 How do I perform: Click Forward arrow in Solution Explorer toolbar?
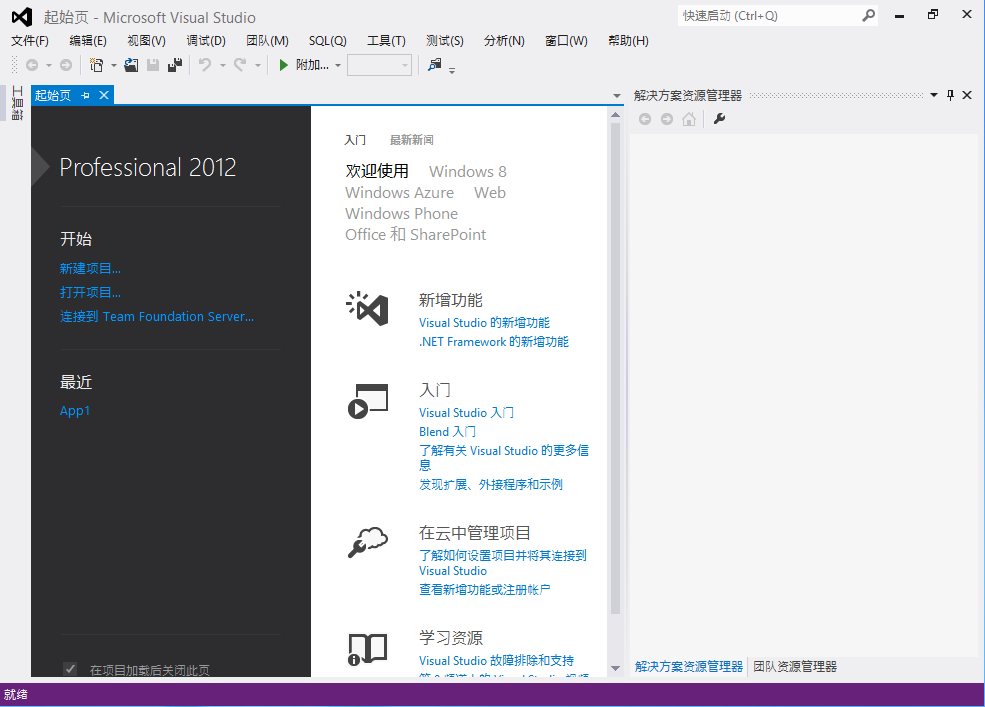point(667,119)
